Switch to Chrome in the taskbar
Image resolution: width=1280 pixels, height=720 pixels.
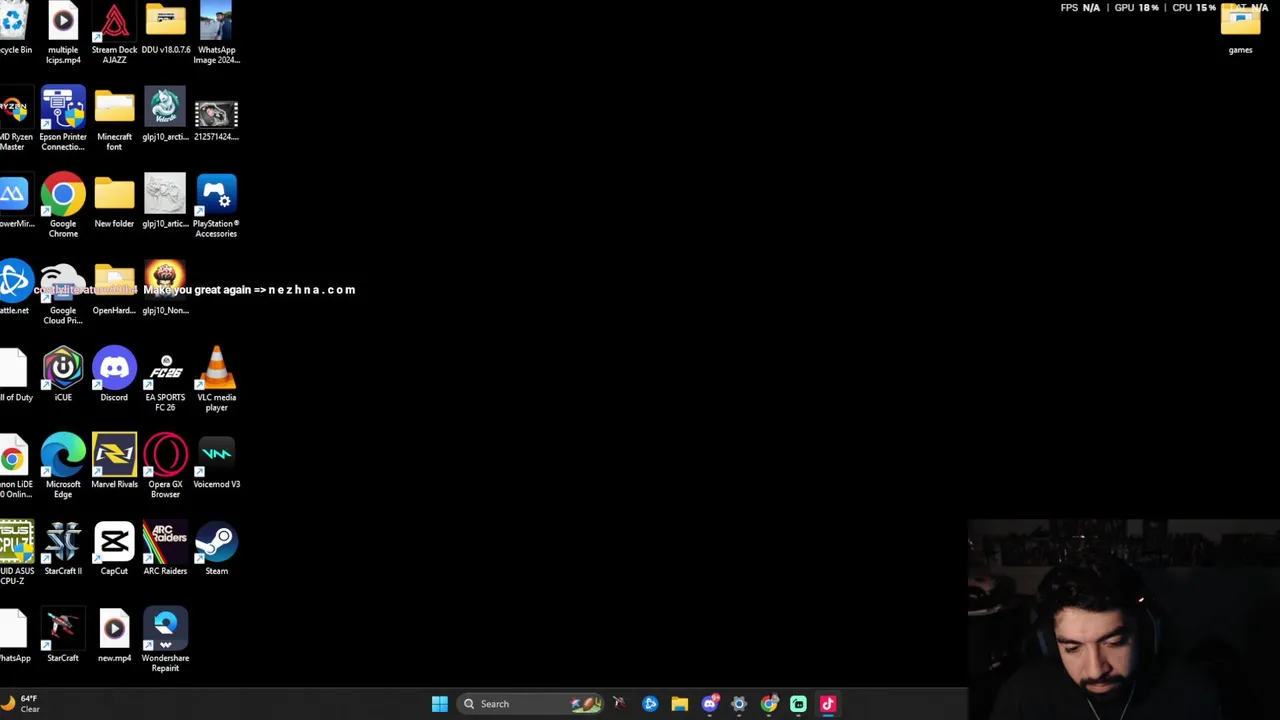769,704
